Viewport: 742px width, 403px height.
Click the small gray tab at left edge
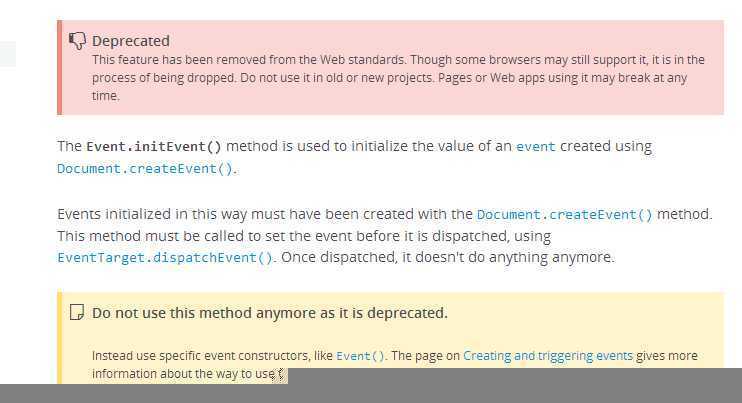(x=8, y=54)
